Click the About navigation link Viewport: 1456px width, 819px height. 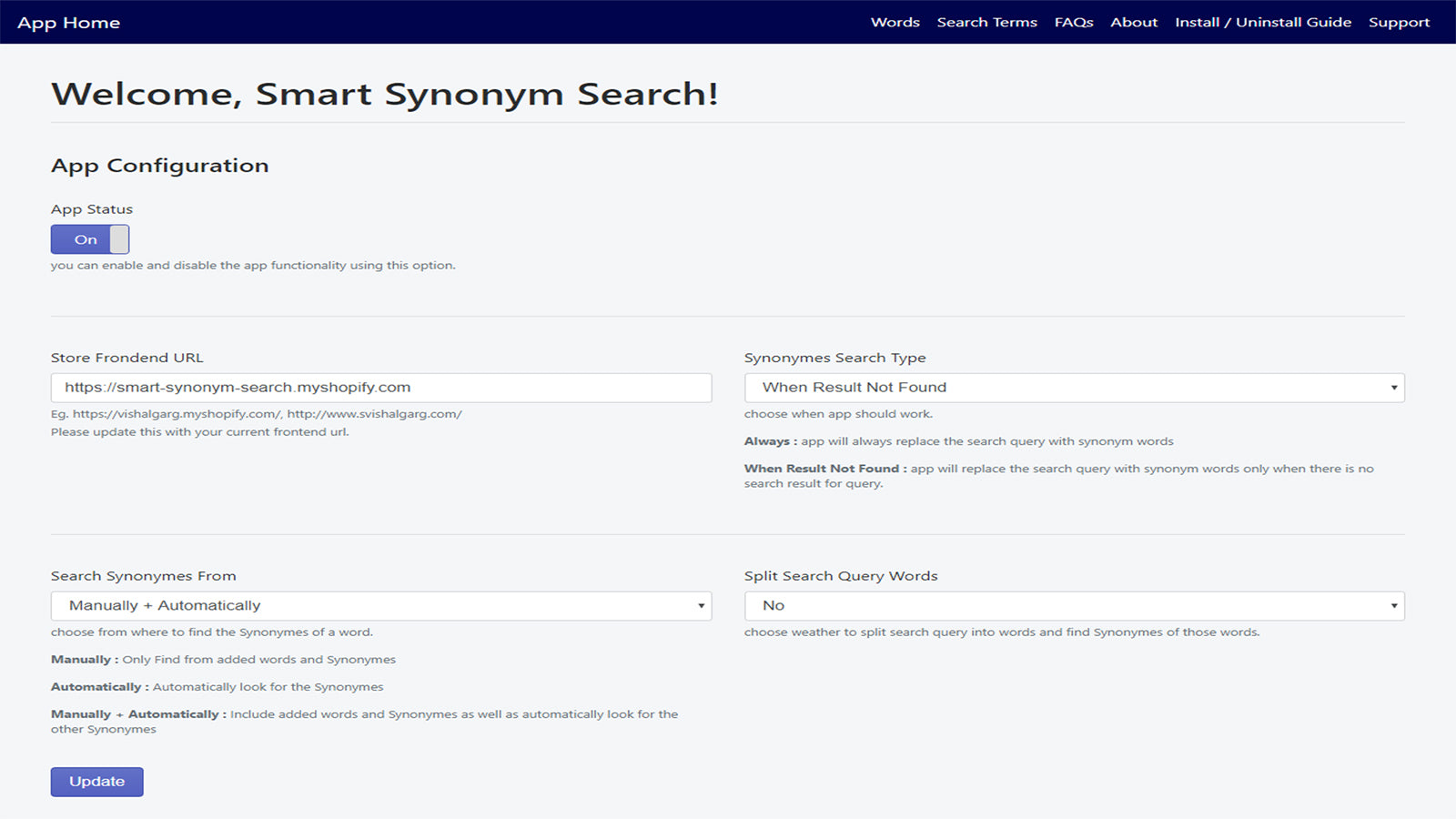(1133, 23)
